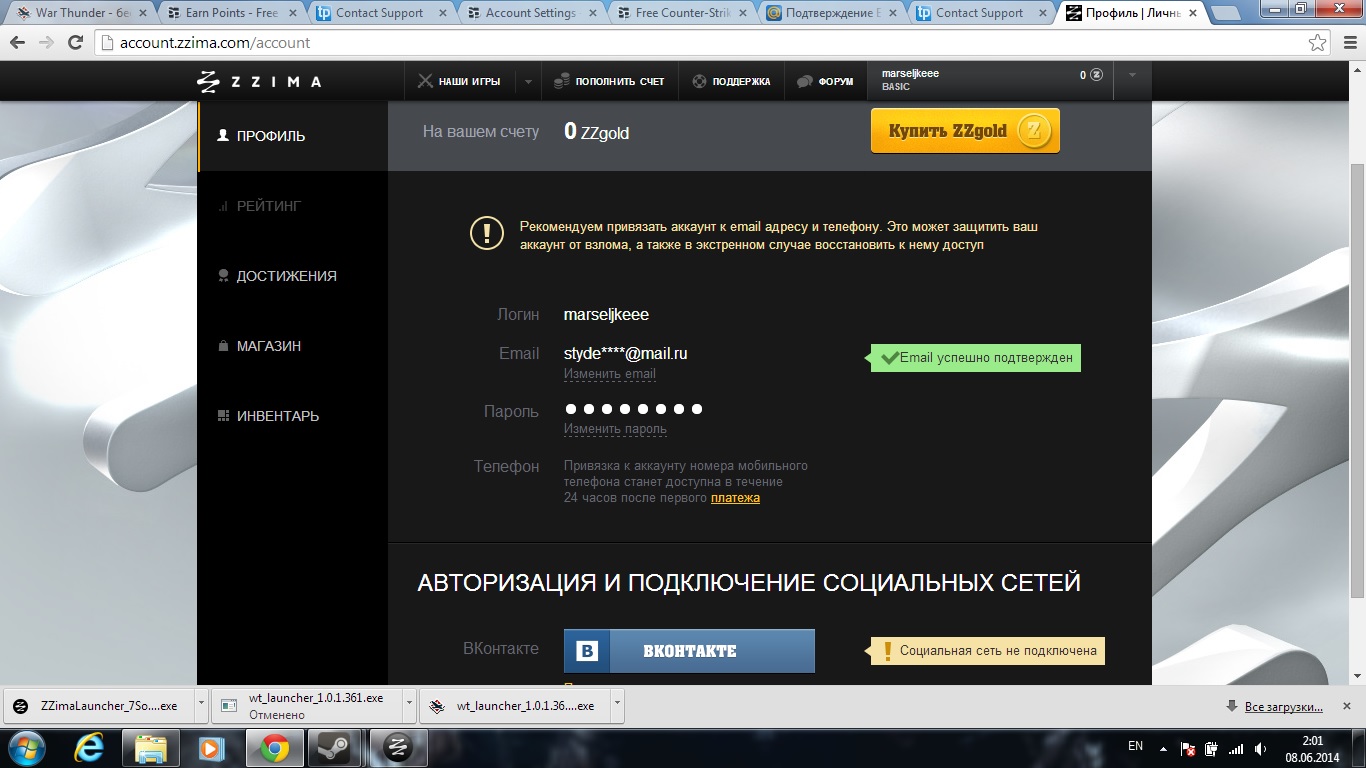The width and height of the screenshot is (1366, 768).
Task: Click the email styde****@mail.ru text
Action: (626, 354)
